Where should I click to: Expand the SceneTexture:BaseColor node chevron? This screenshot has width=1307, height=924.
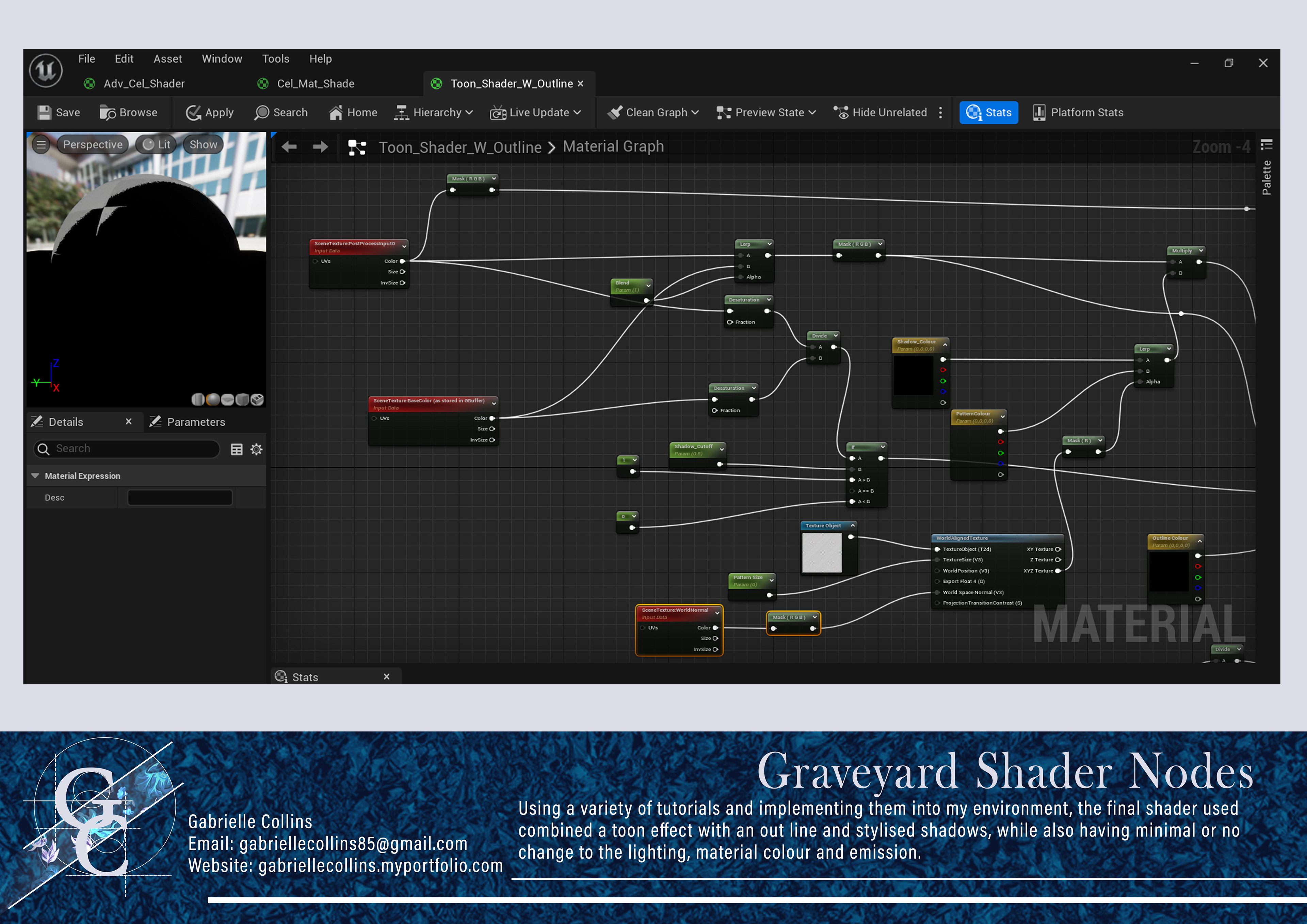point(494,404)
